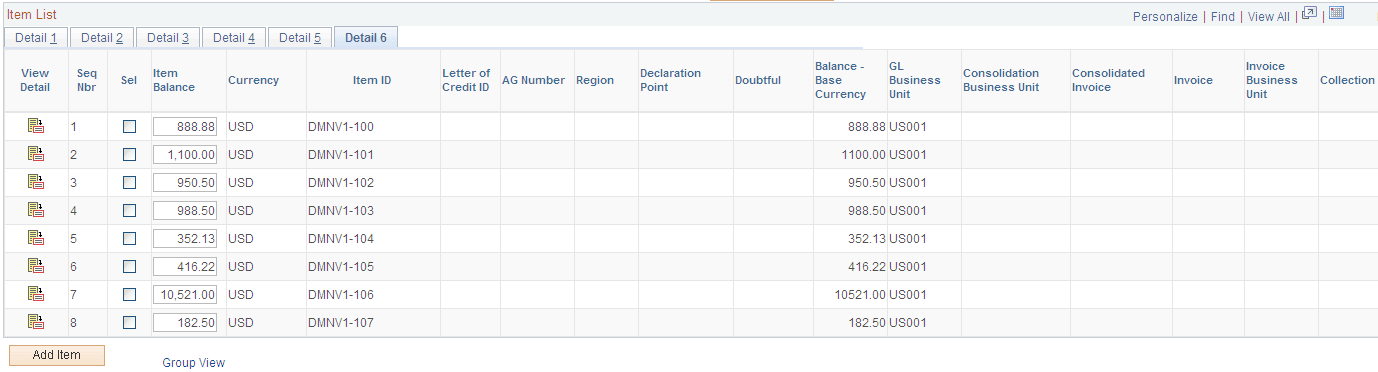Sort by the Declaration Point header

671,80
